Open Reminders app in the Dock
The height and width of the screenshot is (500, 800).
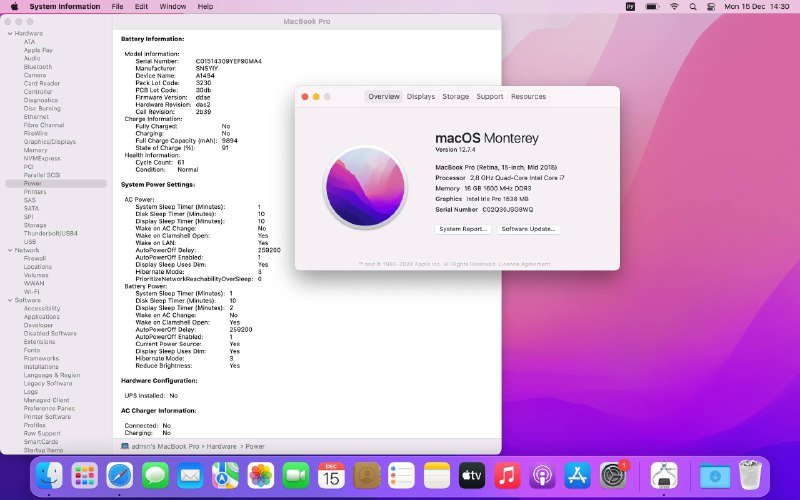(402, 476)
